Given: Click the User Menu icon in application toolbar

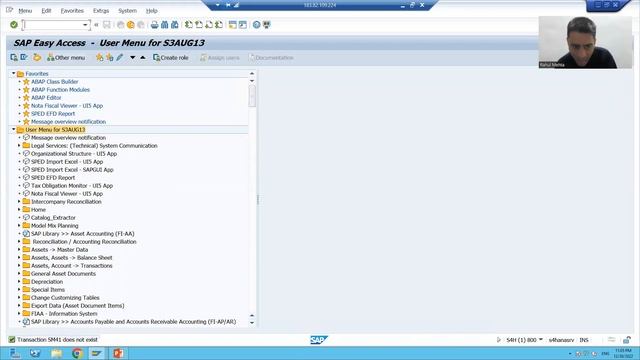Looking at the screenshot, I should pyautogui.click(x=14, y=58).
